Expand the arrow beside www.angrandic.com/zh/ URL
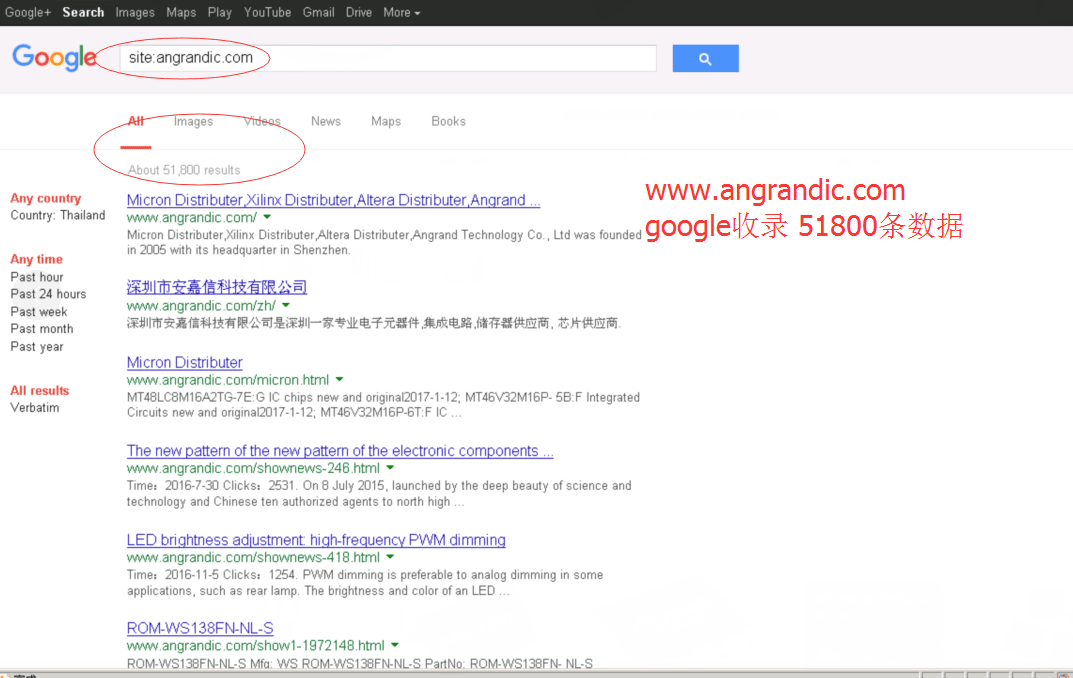Screen dimensions: 1073x678 tap(286, 305)
